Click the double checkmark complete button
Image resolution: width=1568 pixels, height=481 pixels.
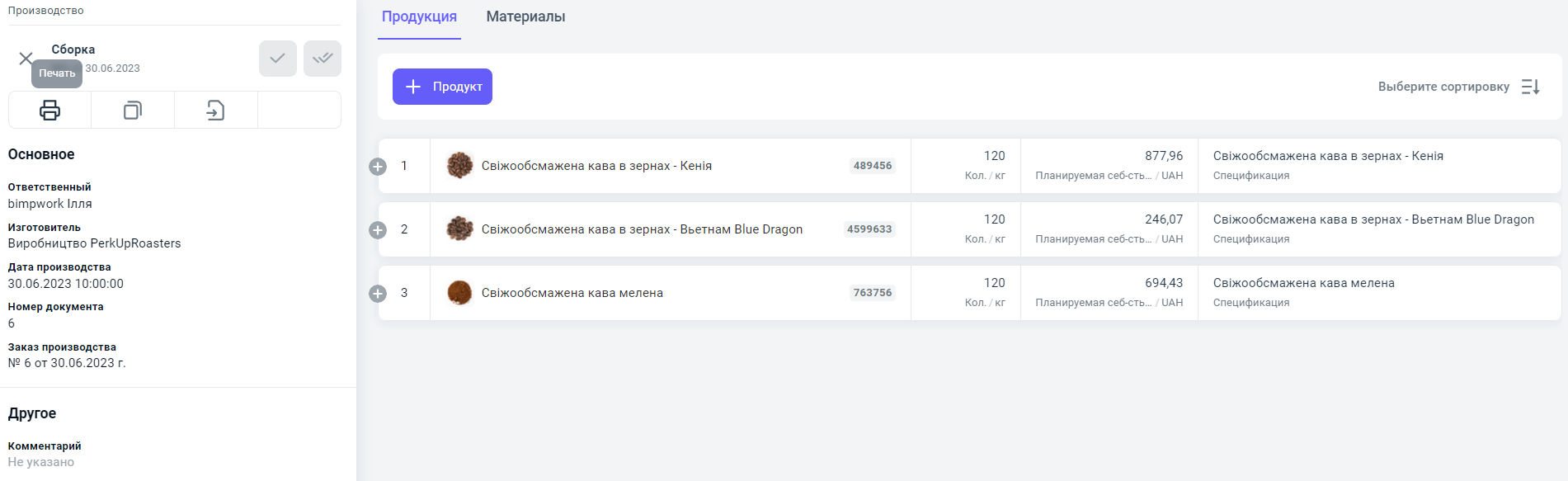[x=322, y=59]
